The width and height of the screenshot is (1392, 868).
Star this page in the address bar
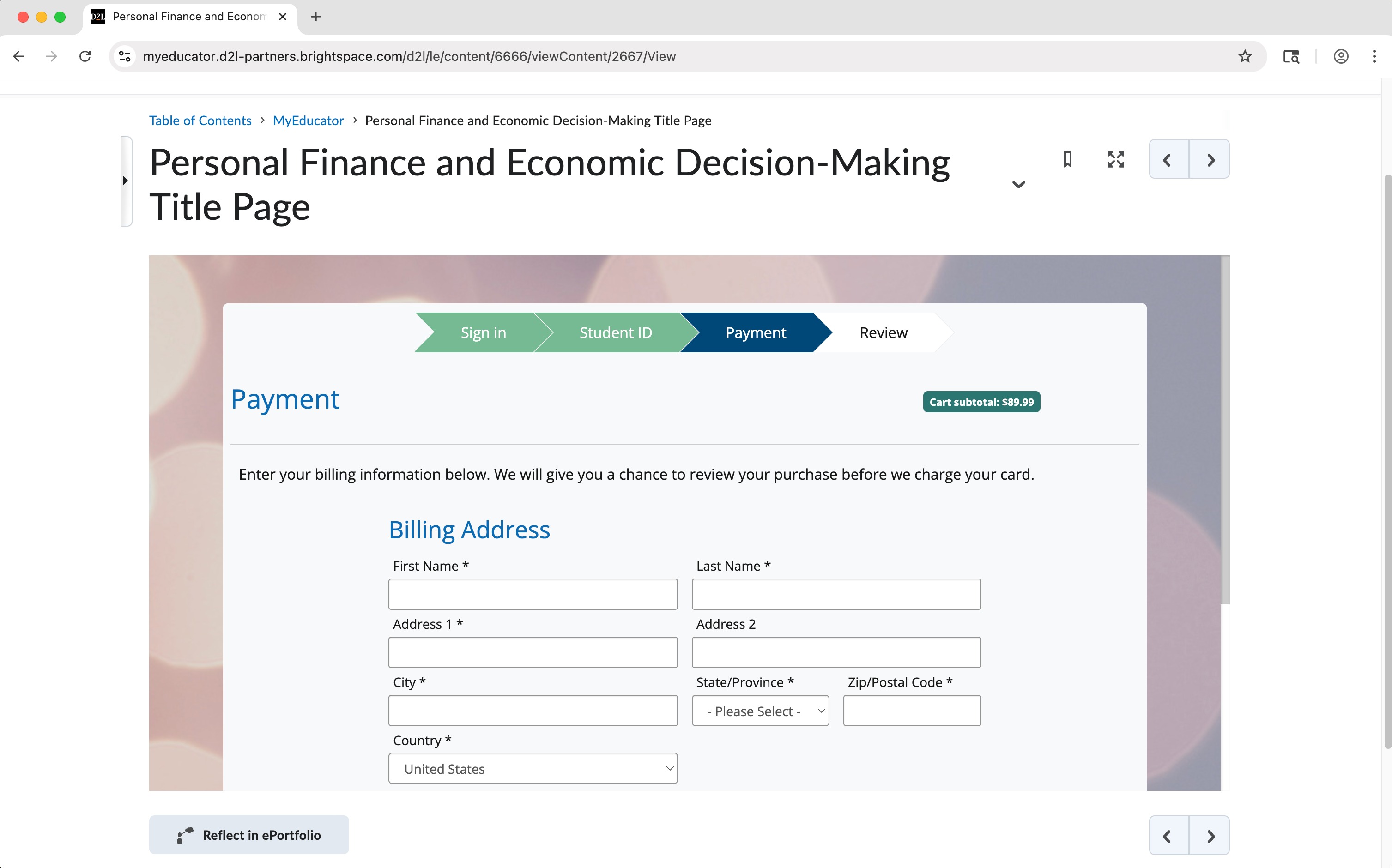(1244, 56)
